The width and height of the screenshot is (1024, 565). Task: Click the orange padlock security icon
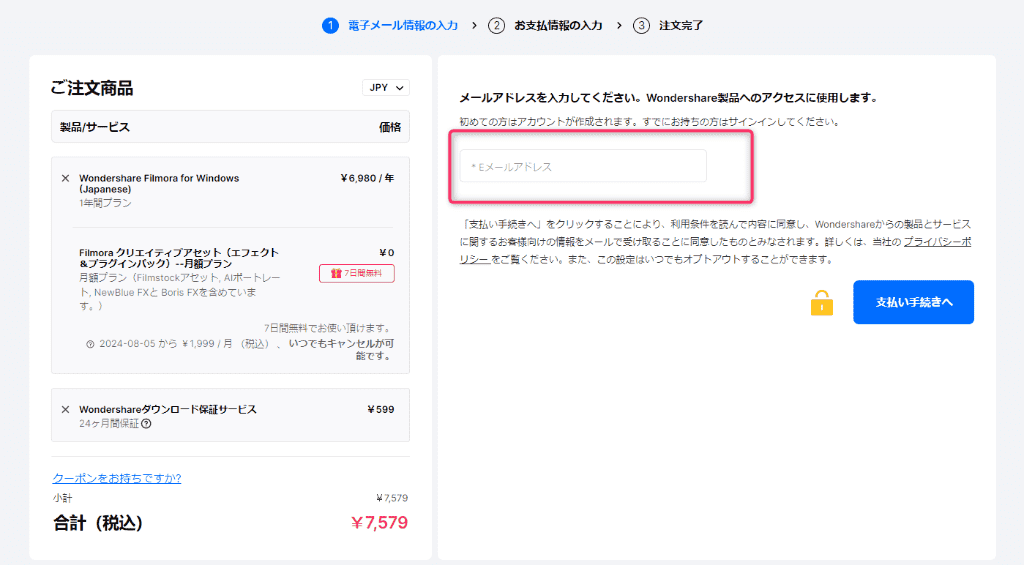tap(821, 303)
